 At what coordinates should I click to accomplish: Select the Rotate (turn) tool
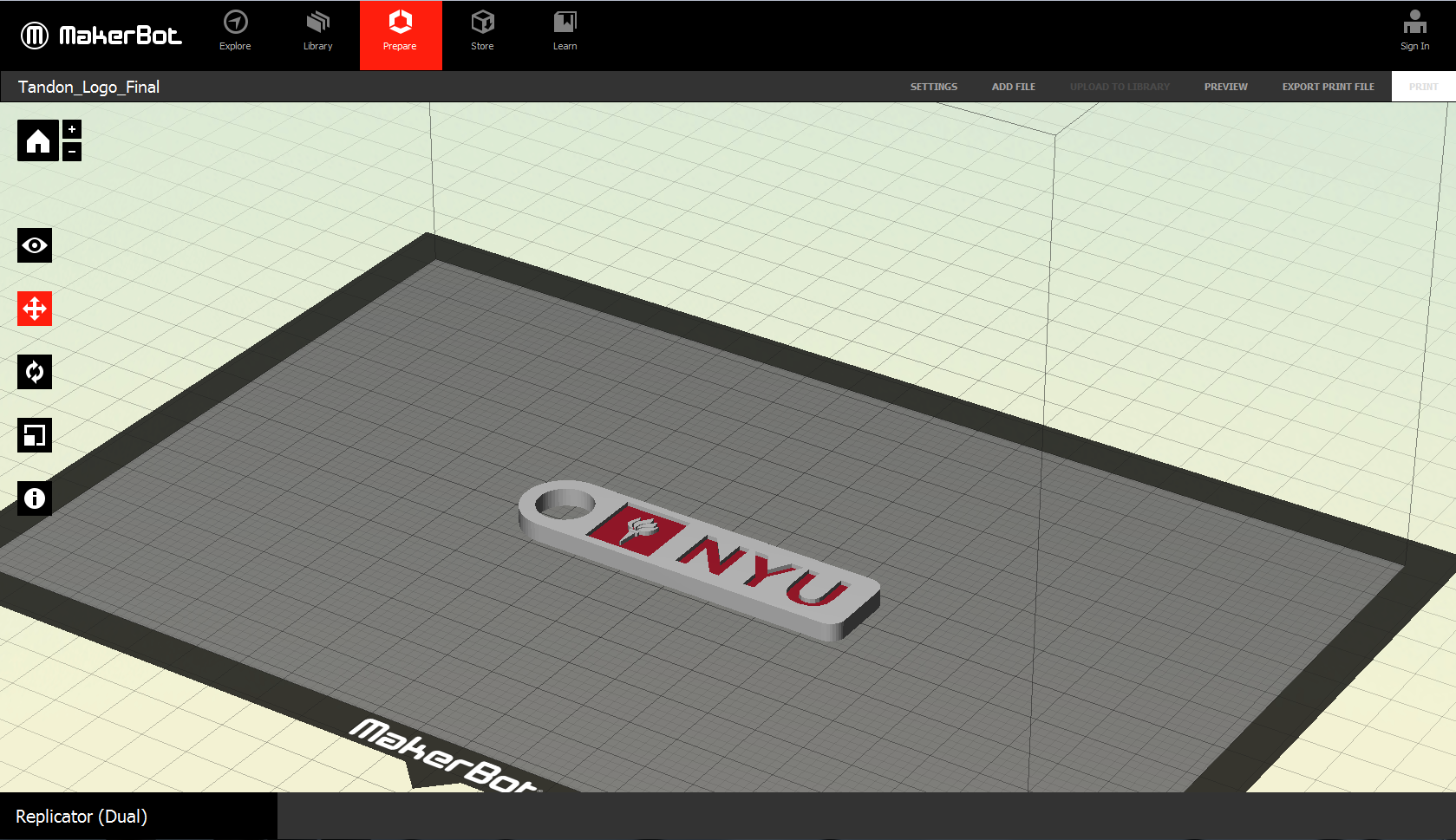pos(35,372)
